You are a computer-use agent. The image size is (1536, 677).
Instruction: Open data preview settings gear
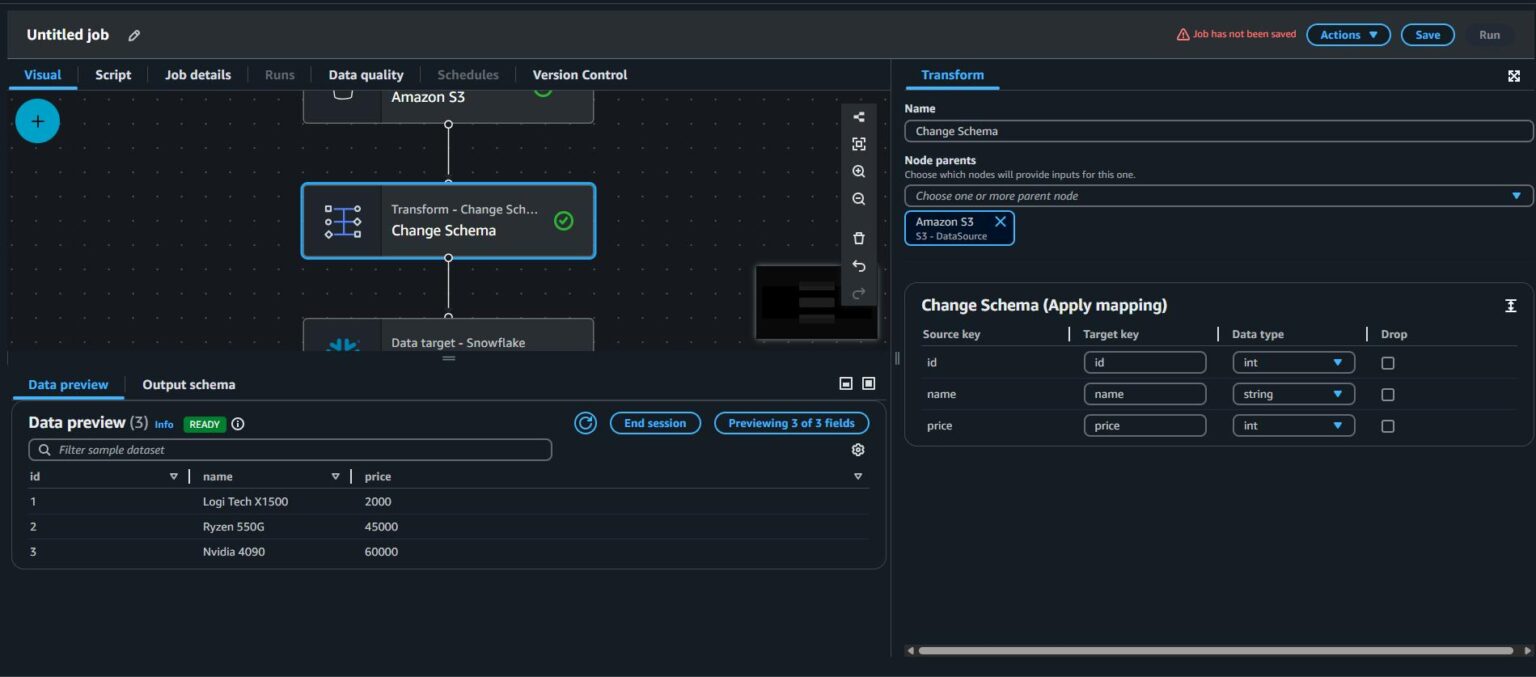click(x=857, y=450)
